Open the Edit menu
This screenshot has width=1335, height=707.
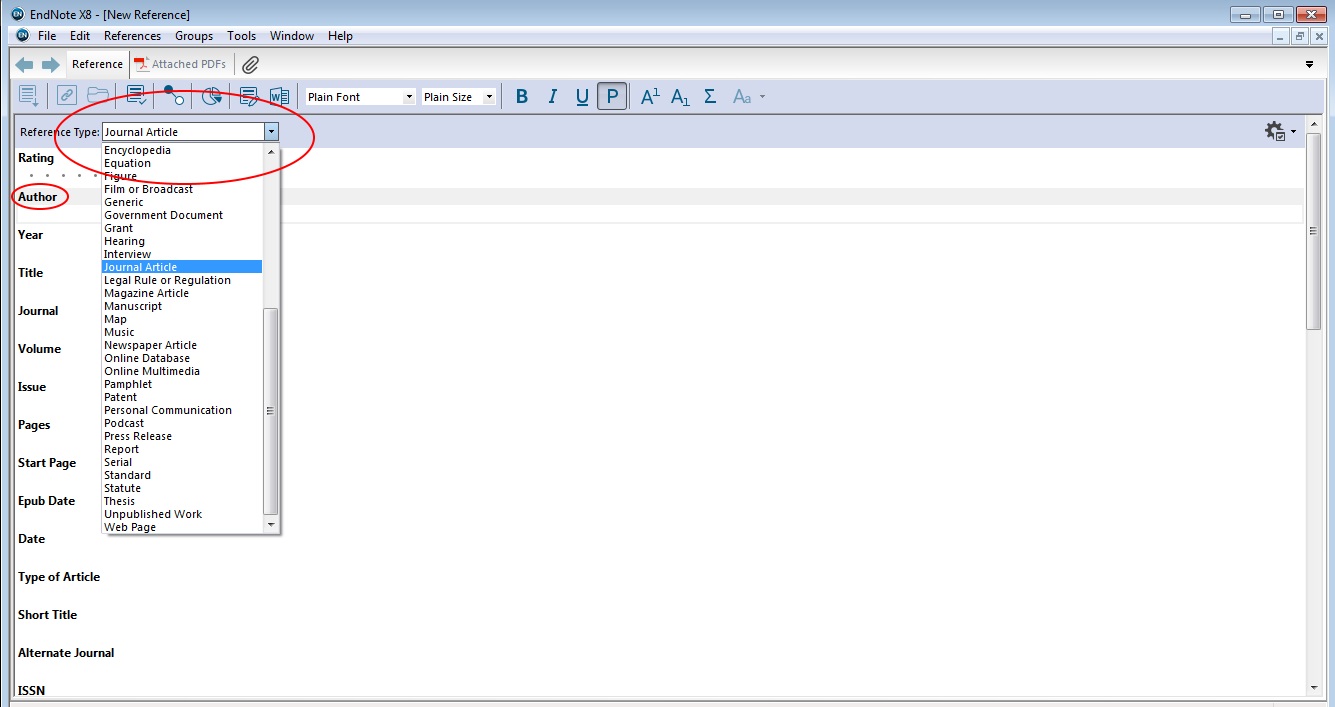[80, 36]
